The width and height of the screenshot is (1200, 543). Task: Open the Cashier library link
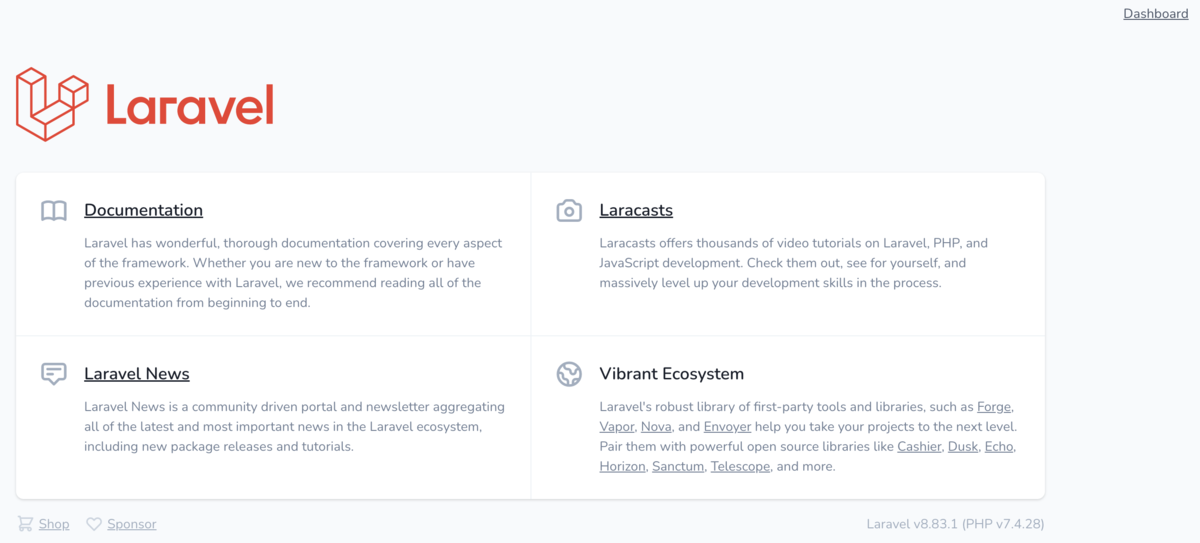(x=919, y=447)
